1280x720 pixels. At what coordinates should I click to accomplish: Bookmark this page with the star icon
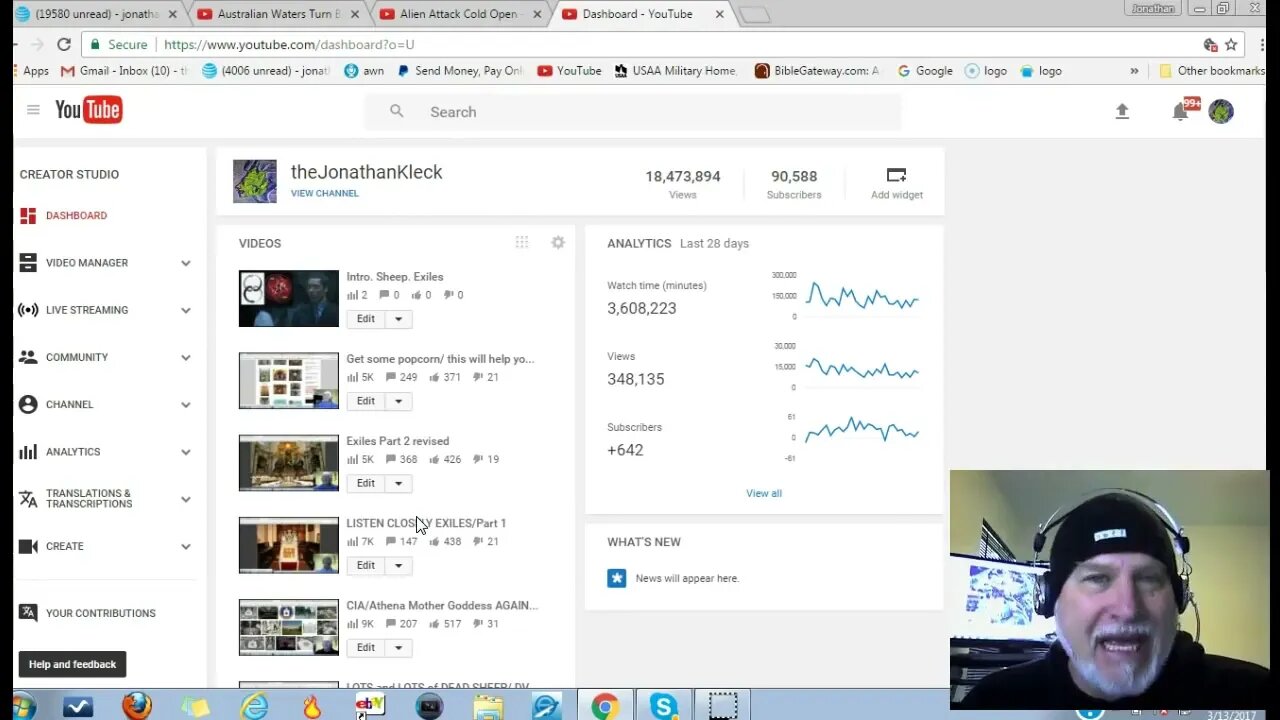click(1231, 44)
